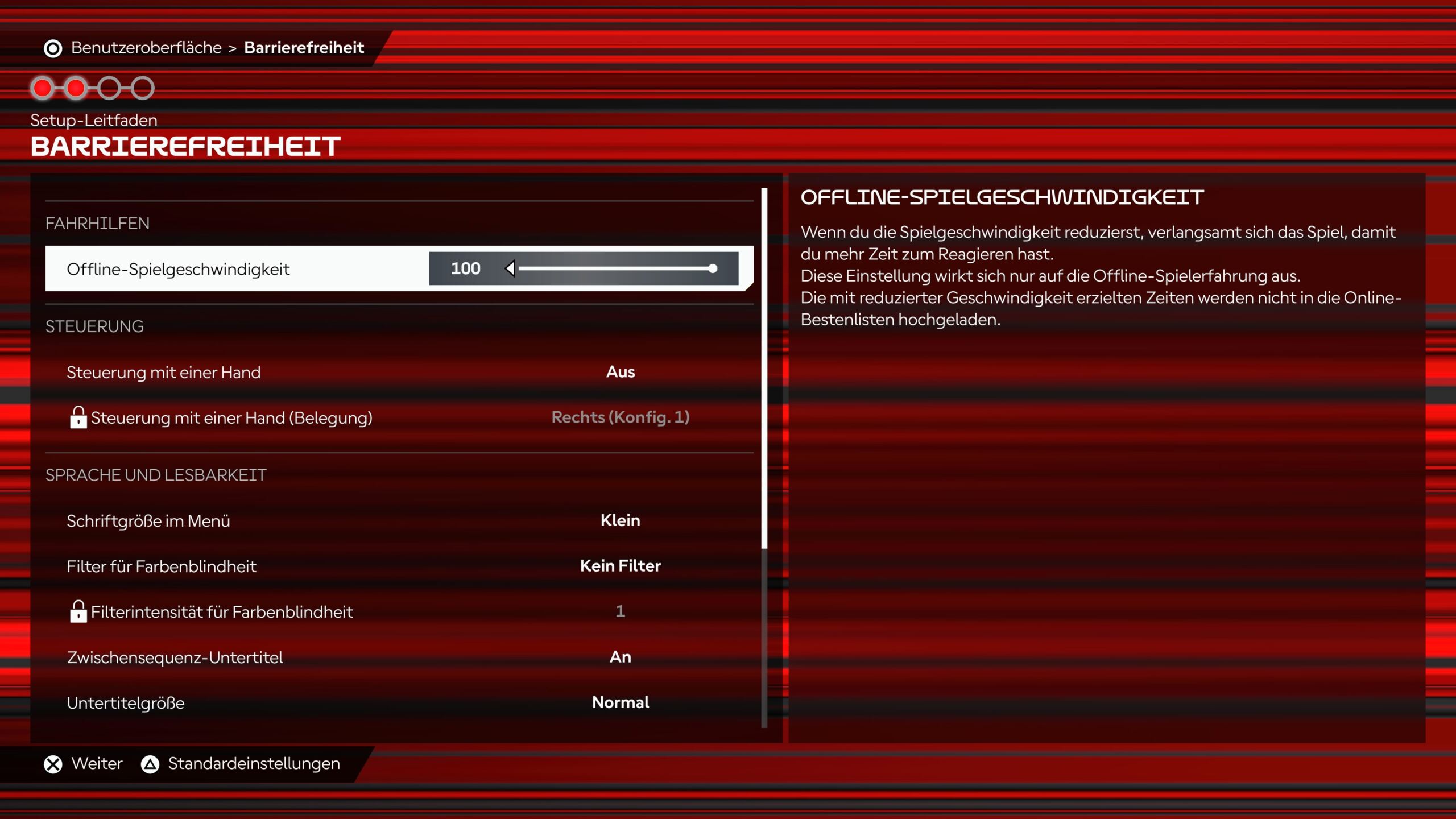Screen dimensions: 1456x819
Task: Go to Benutzeroberfläche in the breadcrumb
Action: [x=146, y=48]
